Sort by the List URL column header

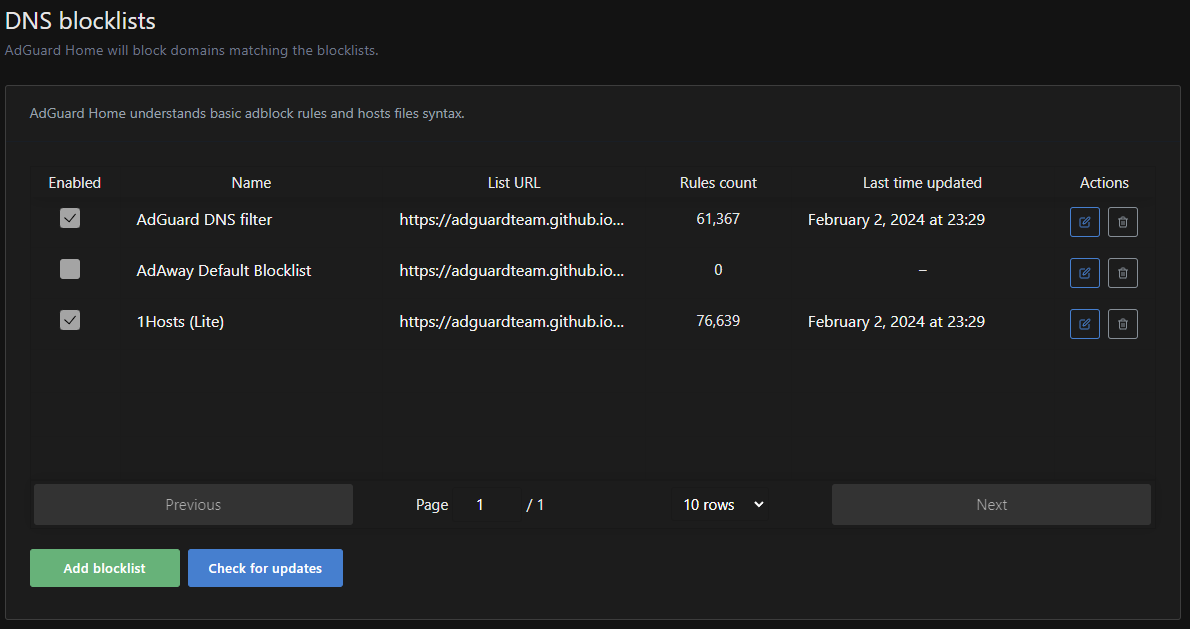tap(514, 183)
